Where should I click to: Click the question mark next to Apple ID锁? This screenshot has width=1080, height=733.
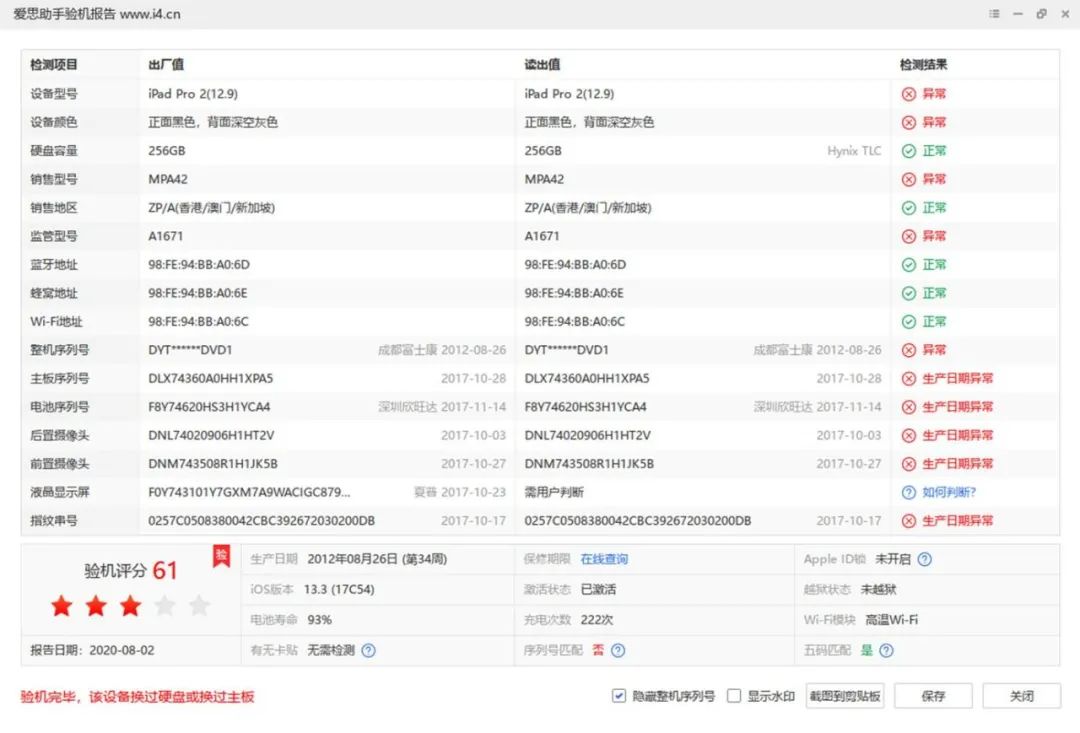point(924,560)
